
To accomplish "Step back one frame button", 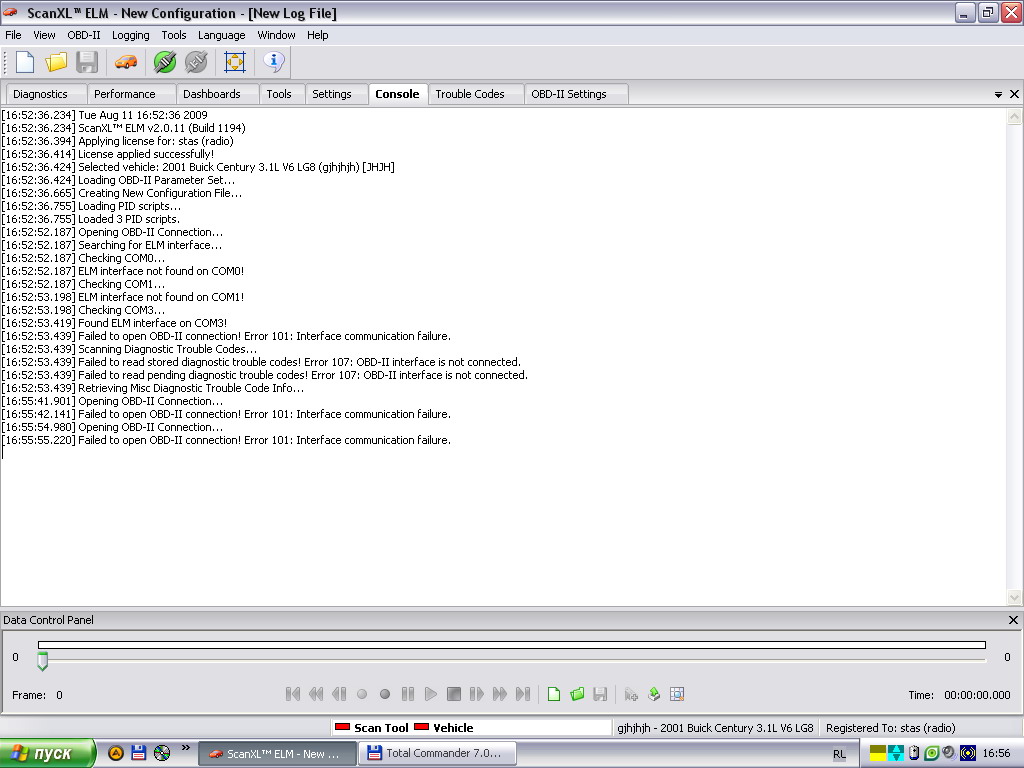I will (x=339, y=694).
